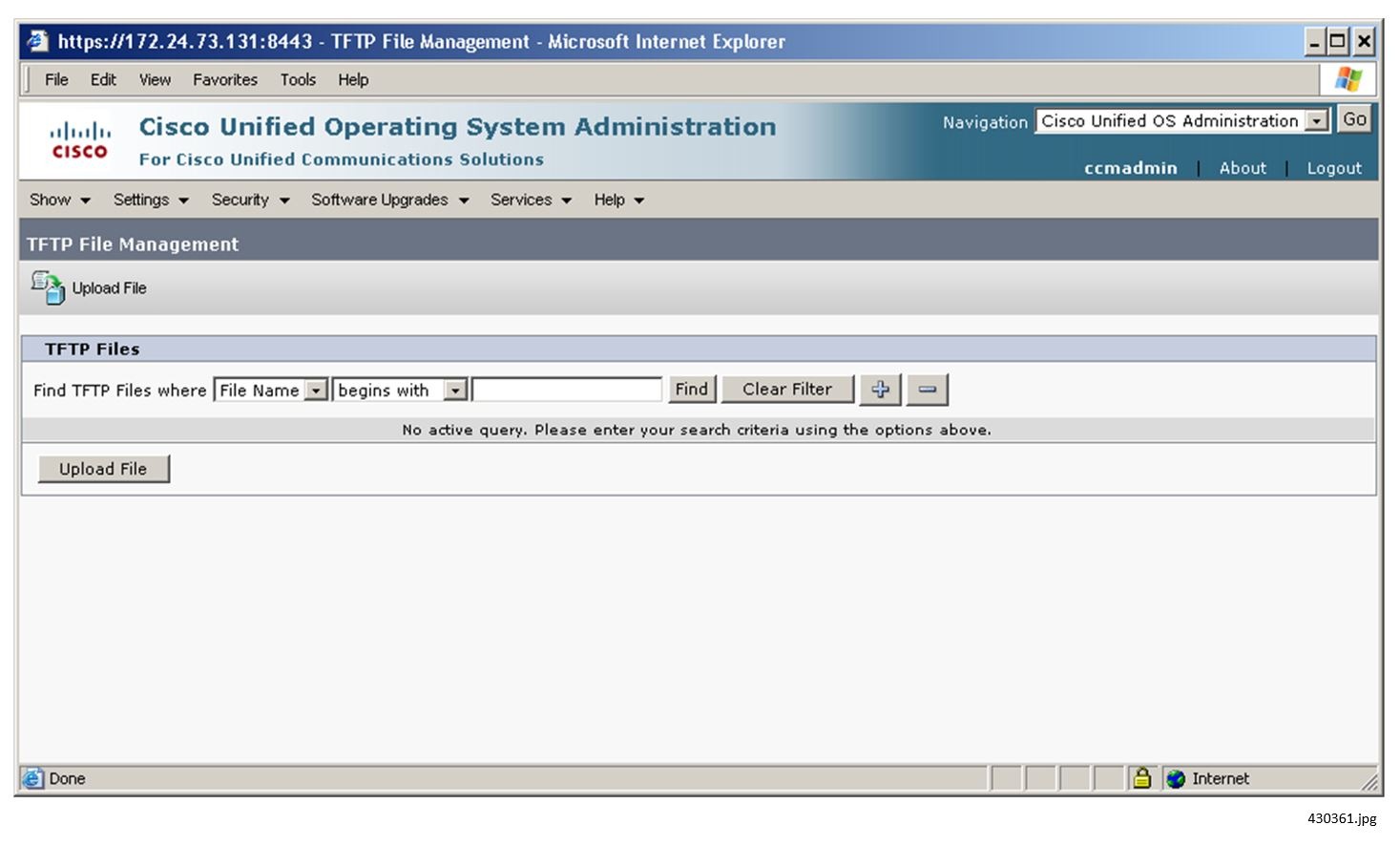Click 'For Cisco Unified Communications Solutions' subtitle
This screenshot has width=1400, height=846.
pos(342,159)
